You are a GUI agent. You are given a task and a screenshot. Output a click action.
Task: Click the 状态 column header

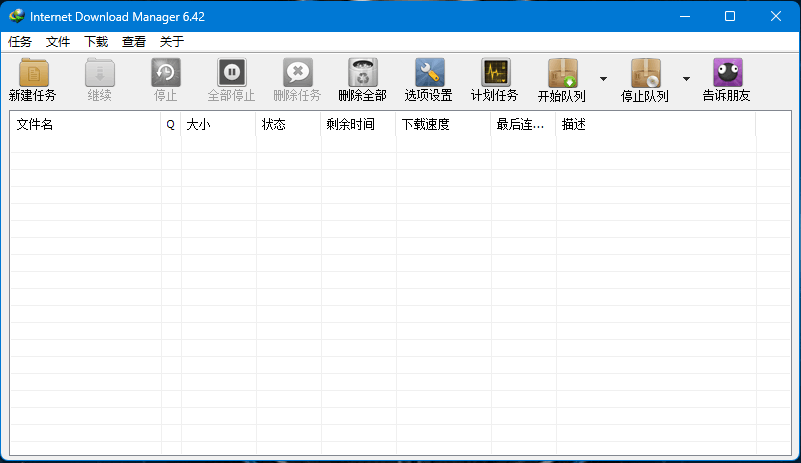pos(288,125)
